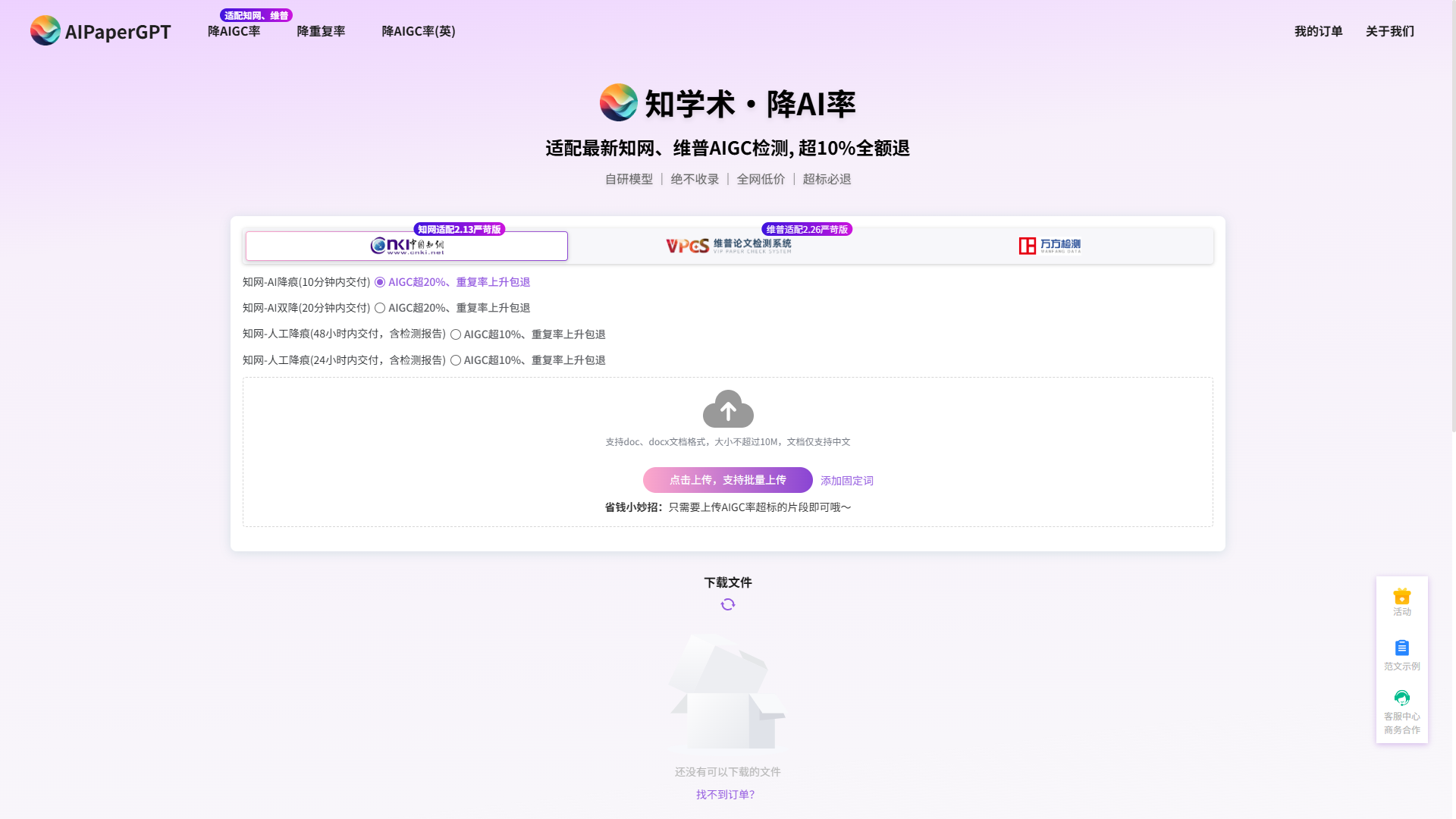The width and height of the screenshot is (1456, 819).
Task: Choose the 知网-人工降痕(48小时内交付) option
Action: point(456,334)
